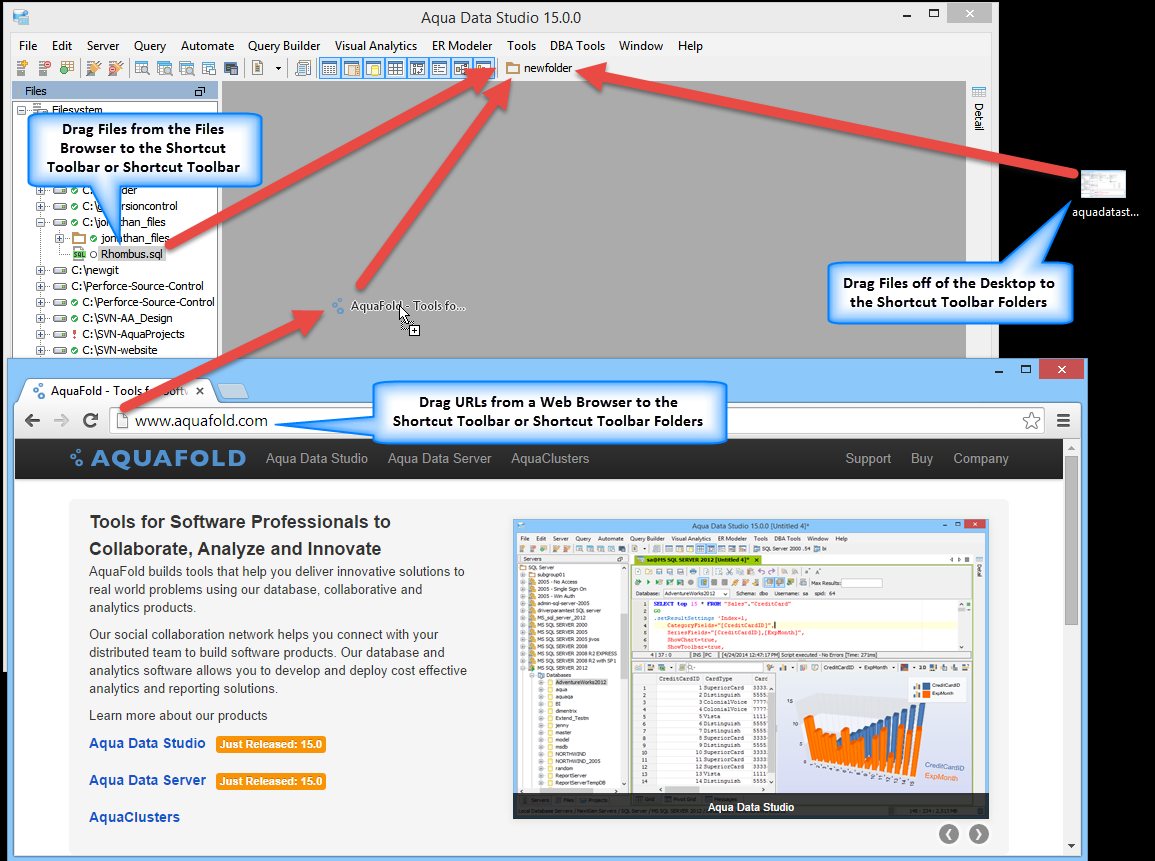Click the first magnifier-over-table query icon
The image size is (1155, 861).
point(142,68)
